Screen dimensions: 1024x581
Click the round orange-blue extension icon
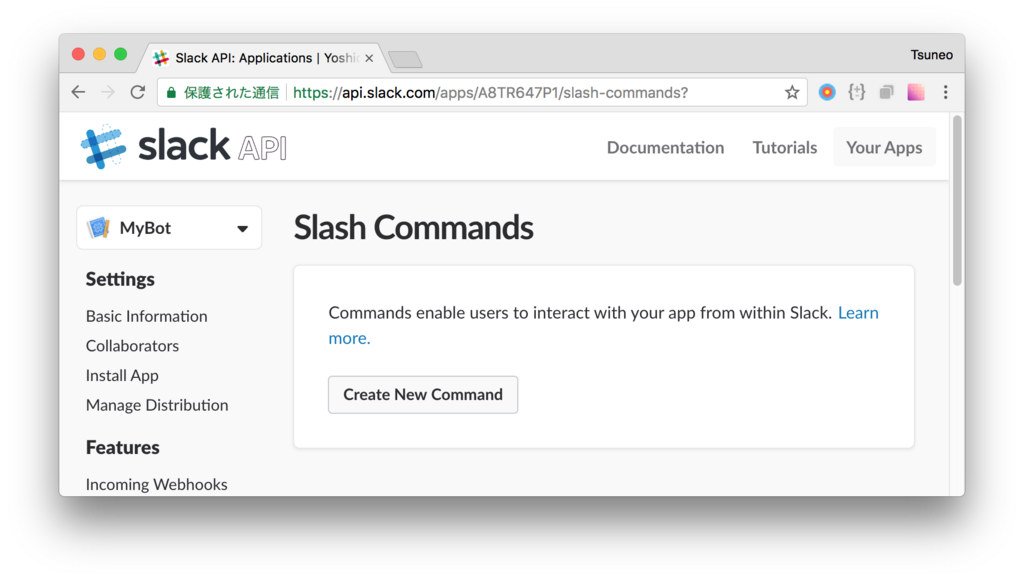point(827,92)
